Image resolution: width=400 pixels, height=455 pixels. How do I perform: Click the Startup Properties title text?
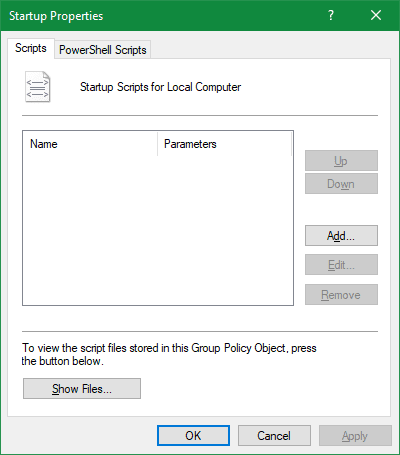[56, 16]
